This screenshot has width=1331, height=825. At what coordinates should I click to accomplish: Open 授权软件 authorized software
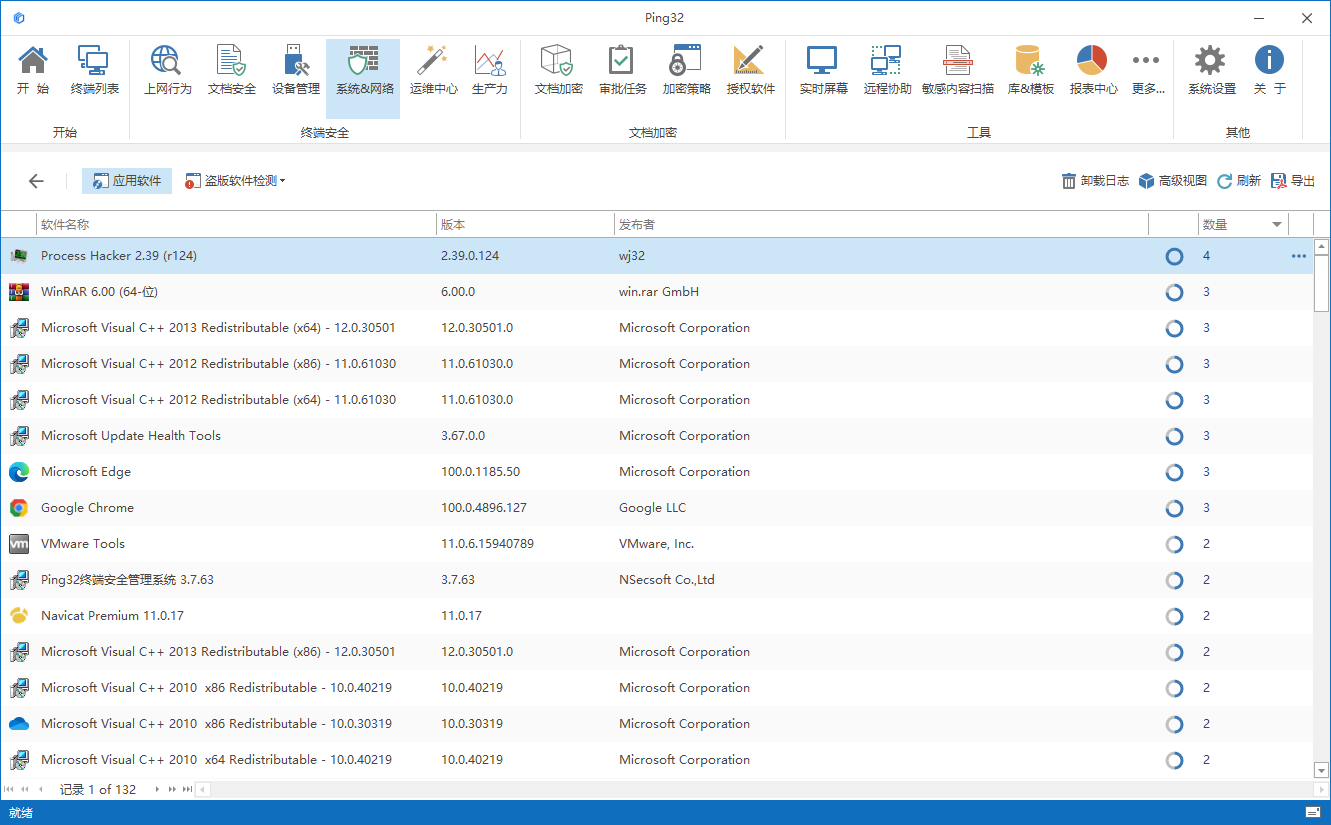click(x=750, y=71)
